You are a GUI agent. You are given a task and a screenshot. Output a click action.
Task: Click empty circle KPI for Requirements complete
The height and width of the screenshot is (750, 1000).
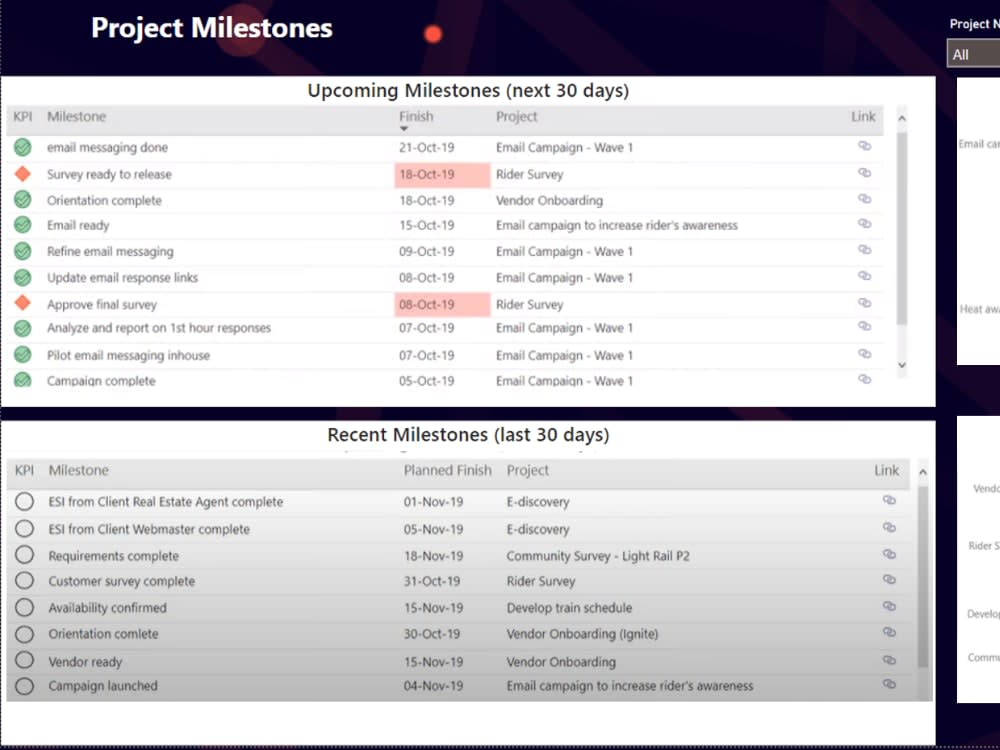tap(24, 555)
